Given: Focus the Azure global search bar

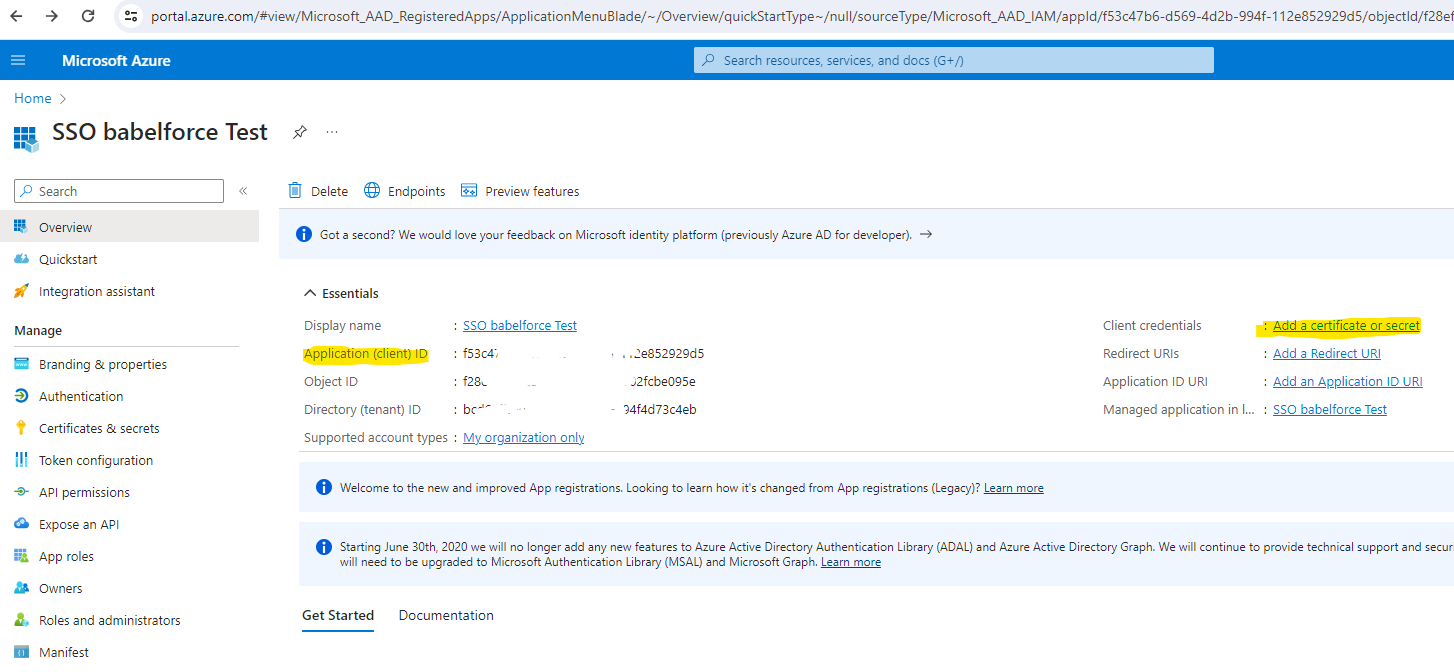Looking at the screenshot, I should point(954,60).
